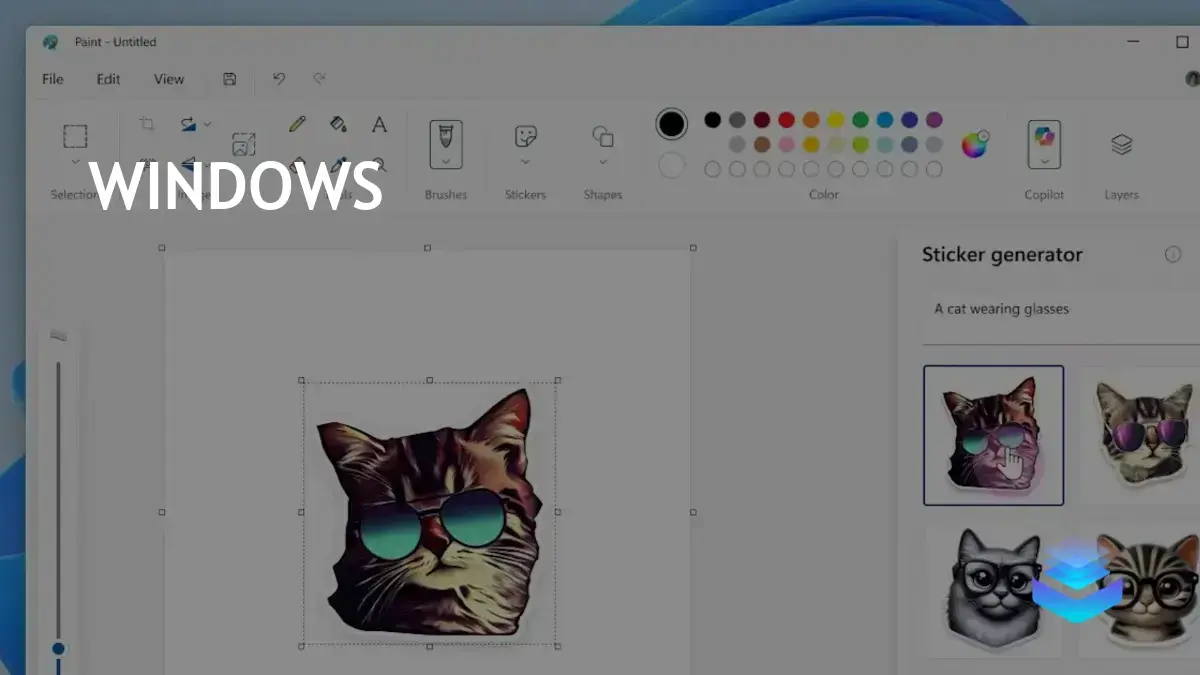Open the Shapes dropdown
This screenshot has height=675, width=1200.
(602, 160)
